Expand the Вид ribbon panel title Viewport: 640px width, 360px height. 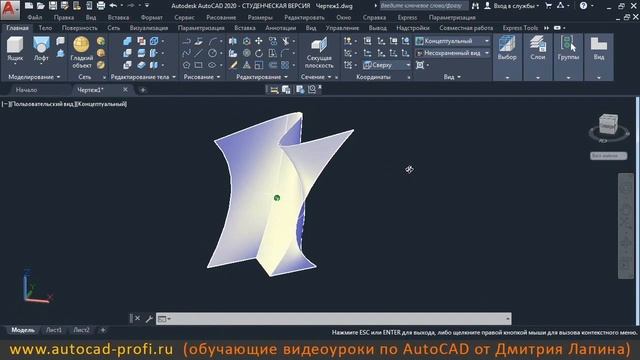pos(452,77)
